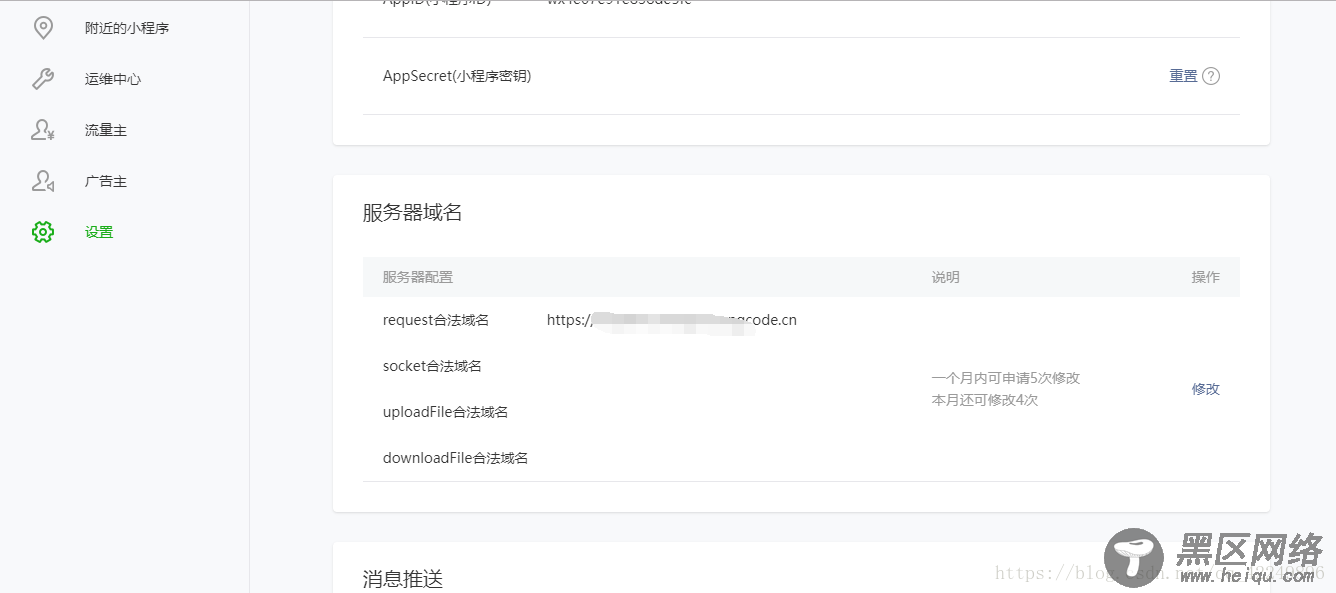Click socket合法域名 row label
This screenshot has height=593, width=1336.
(432, 366)
